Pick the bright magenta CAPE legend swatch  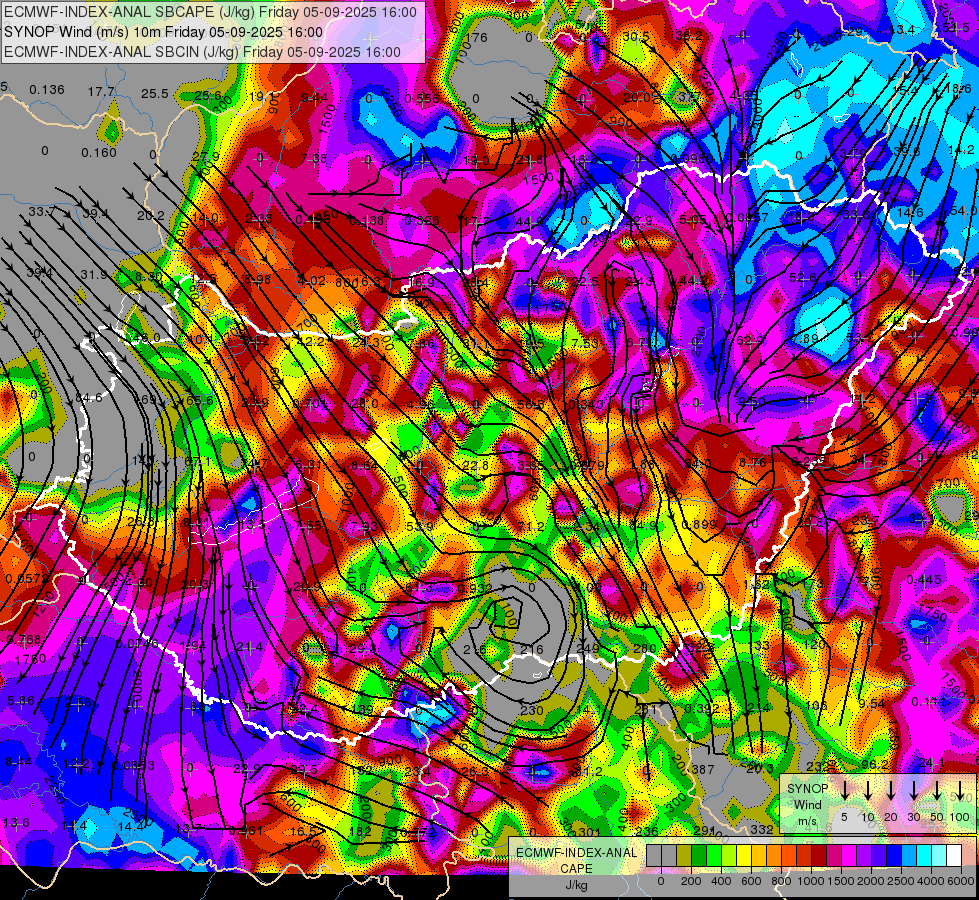click(x=849, y=856)
